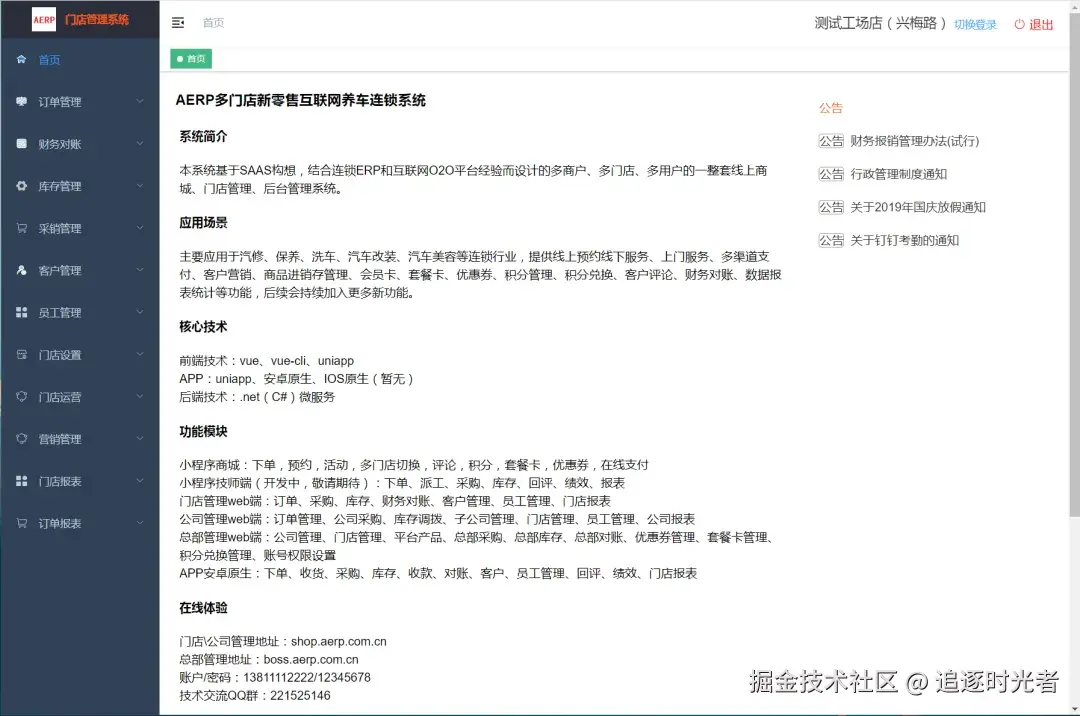The image size is (1080, 716).
Task: Expand the 采销管理 menu chevron
Action: pyautogui.click(x=140, y=228)
